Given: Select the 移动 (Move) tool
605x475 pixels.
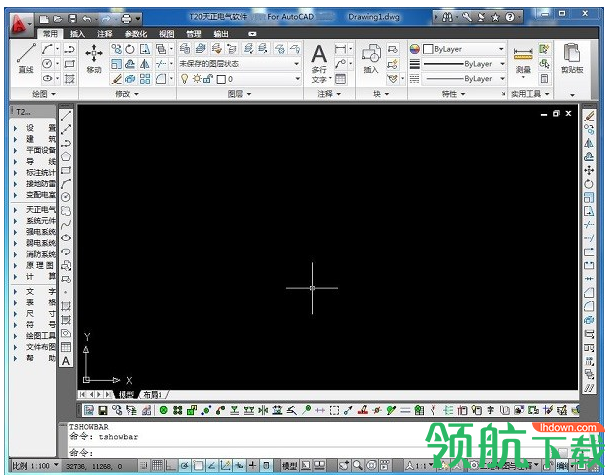Looking at the screenshot, I should coord(94,59).
